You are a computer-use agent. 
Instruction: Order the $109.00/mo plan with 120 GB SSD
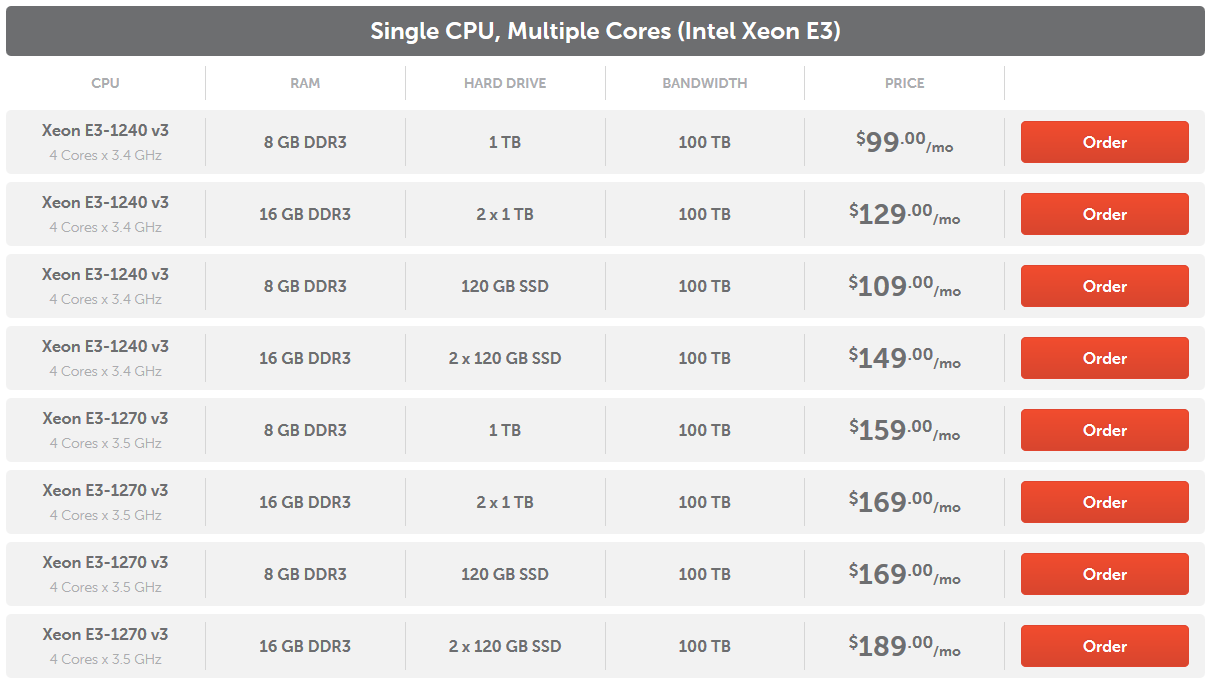coord(1104,286)
